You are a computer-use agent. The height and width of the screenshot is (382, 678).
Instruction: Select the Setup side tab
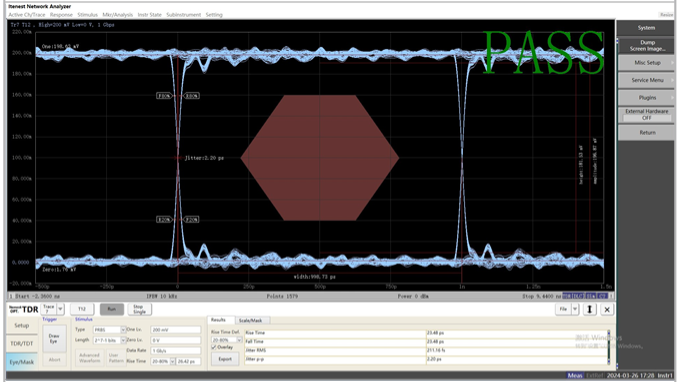(x=22, y=325)
